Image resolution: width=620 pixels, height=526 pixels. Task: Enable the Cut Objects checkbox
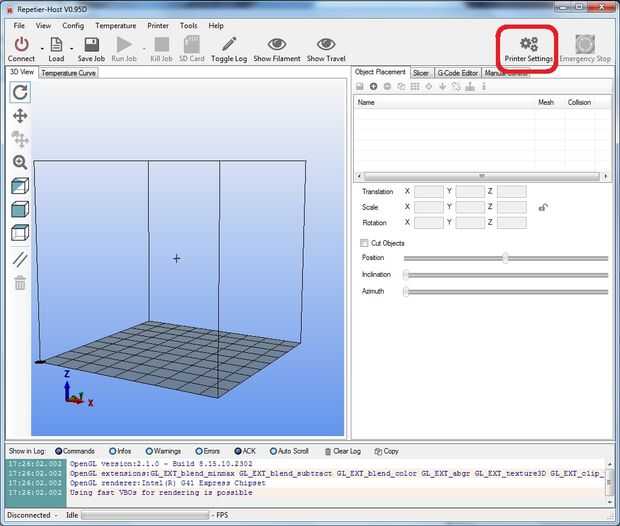coord(364,243)
